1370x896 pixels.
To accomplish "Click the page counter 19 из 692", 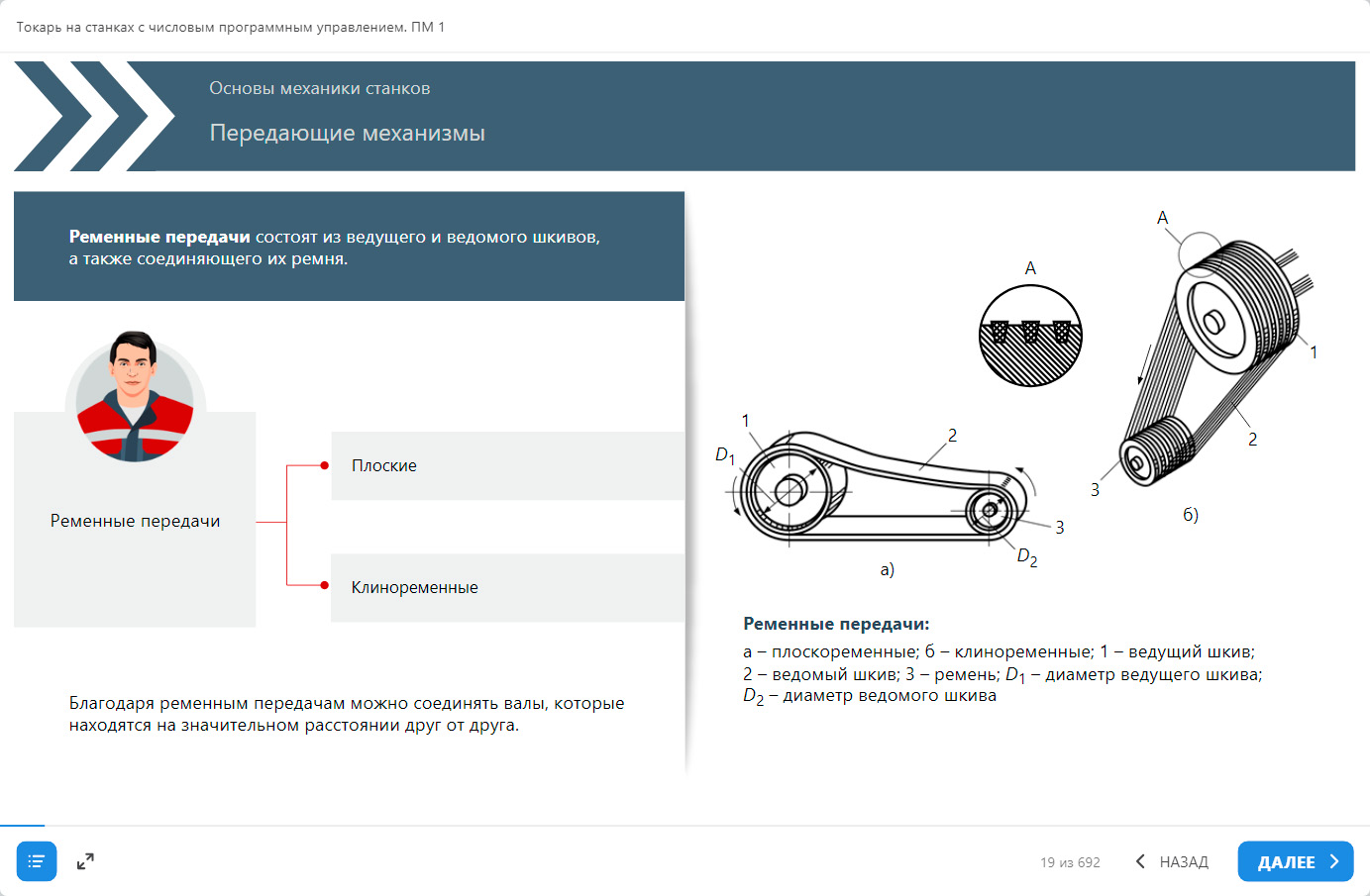I will (x=1070, y=862).
